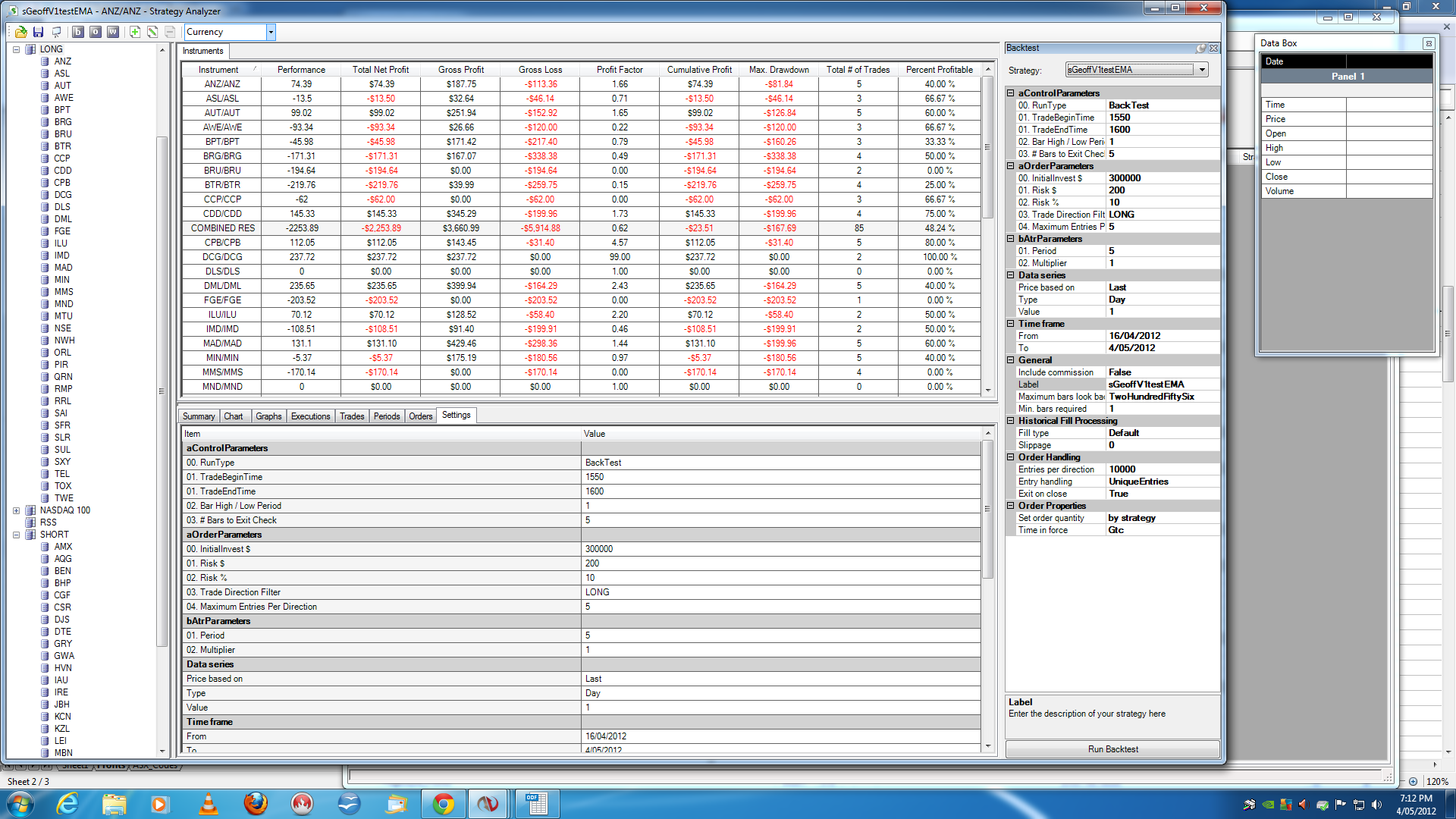Open the Currency display dropdown
Screen dimensions: 1456x819
coord(271,32)
